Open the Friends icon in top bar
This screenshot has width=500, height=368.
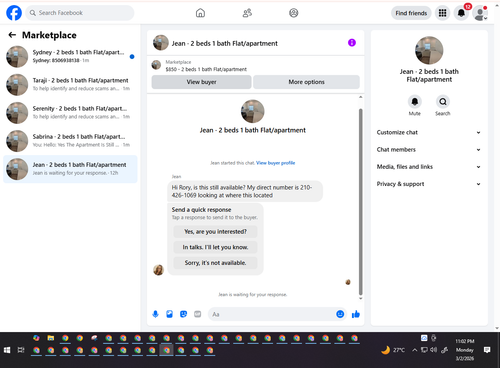(247, 13)
